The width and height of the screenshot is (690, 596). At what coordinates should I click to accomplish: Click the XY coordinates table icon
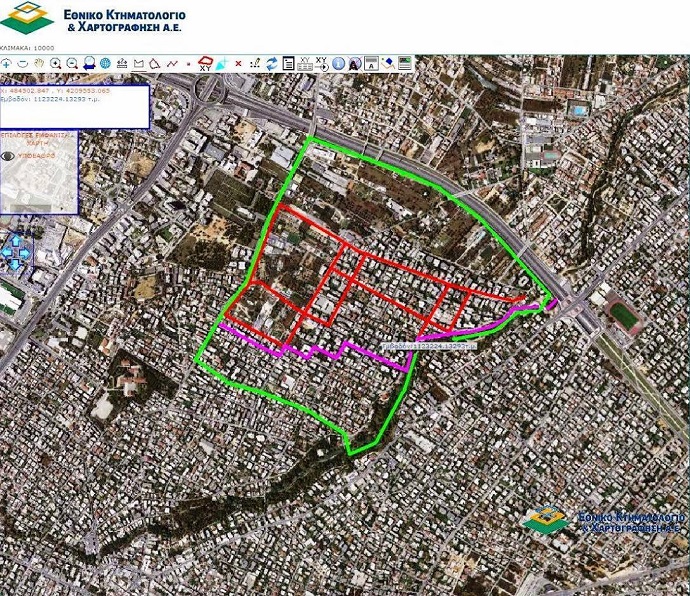point(305,63)
